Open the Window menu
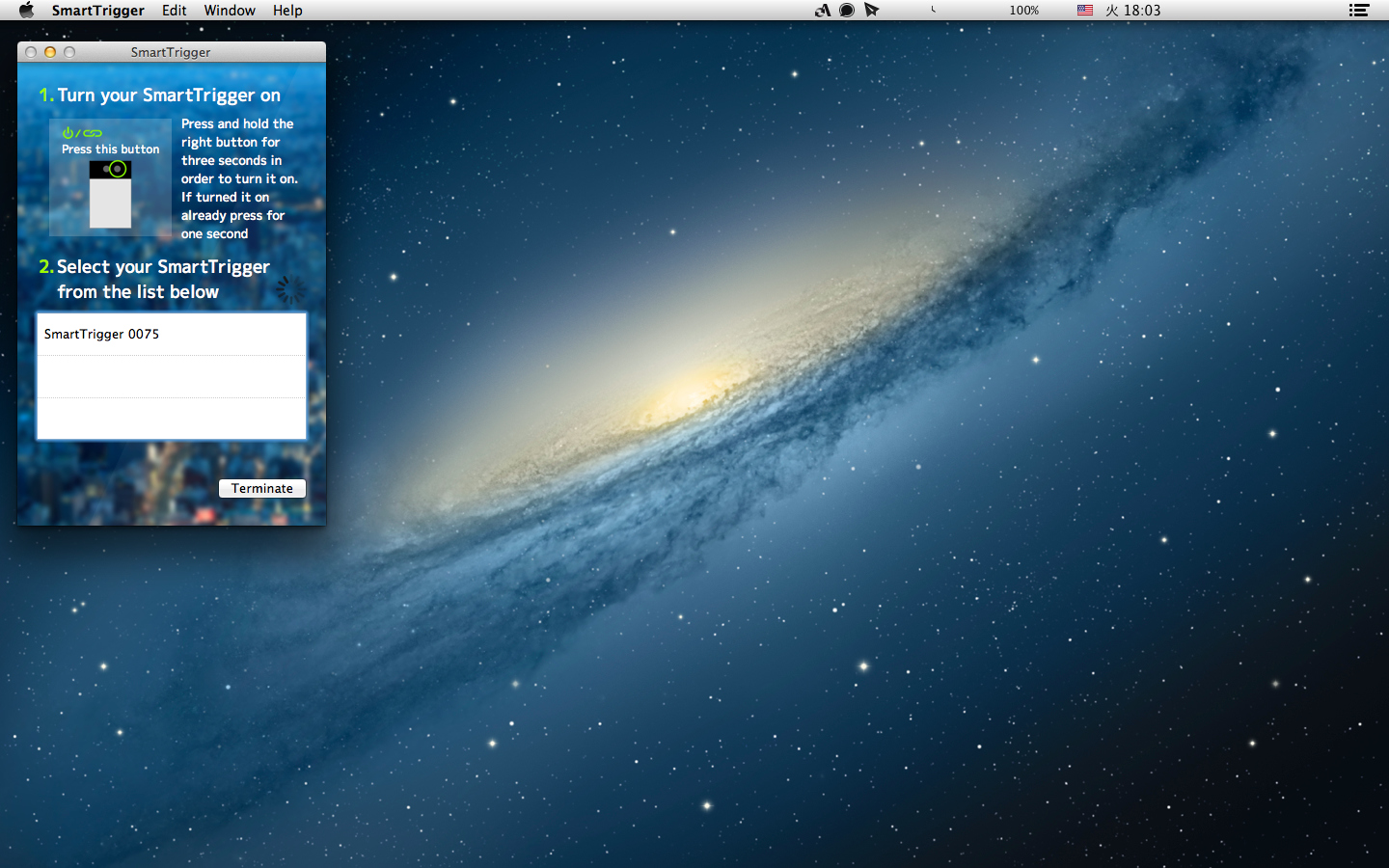Screen dimensions: 1389x868 click(230, 11)
